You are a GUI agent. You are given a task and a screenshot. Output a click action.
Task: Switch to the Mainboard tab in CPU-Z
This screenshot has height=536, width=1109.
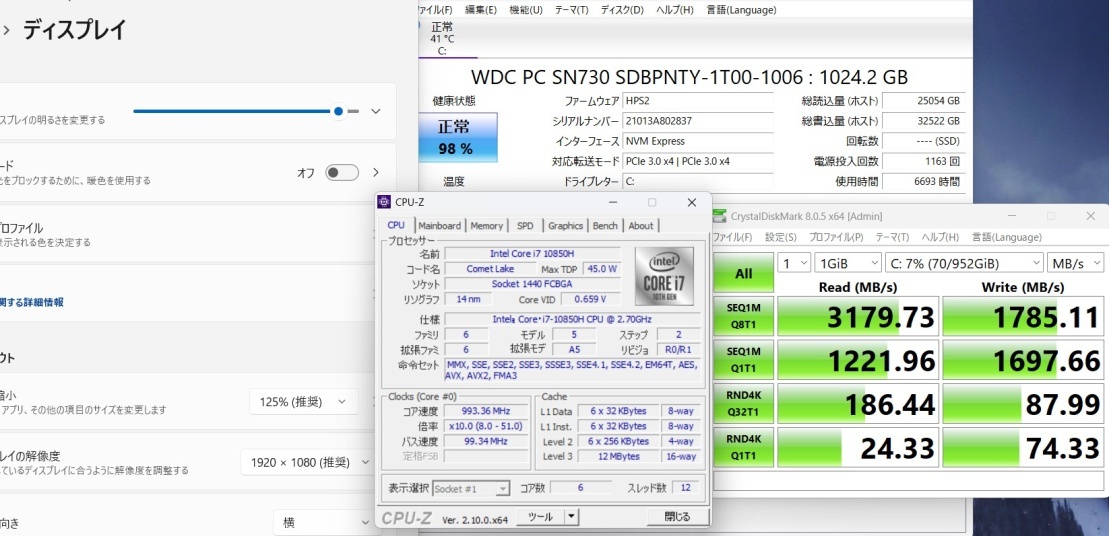[x=439, y=226]
